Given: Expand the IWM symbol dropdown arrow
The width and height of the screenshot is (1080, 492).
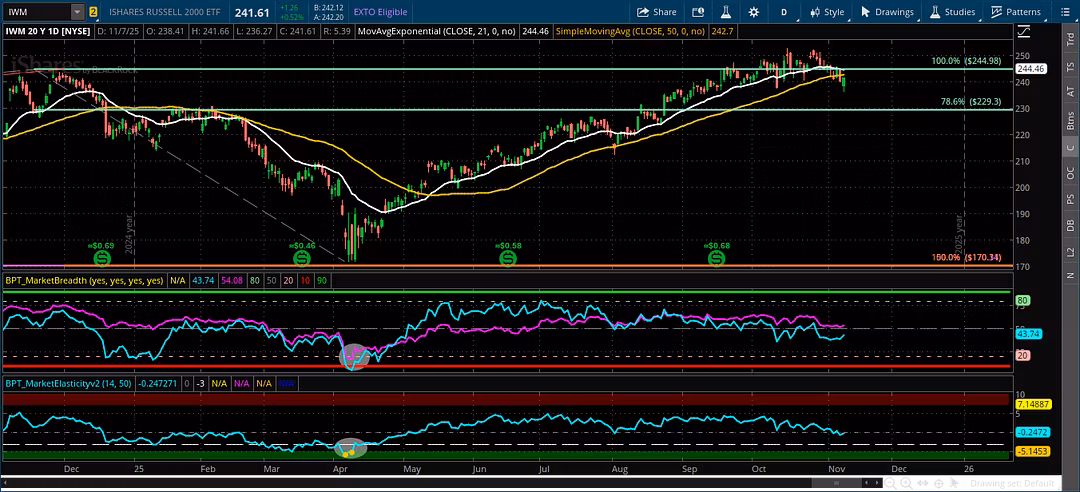Looking at the screenshot, I should (x=77, y=12).
